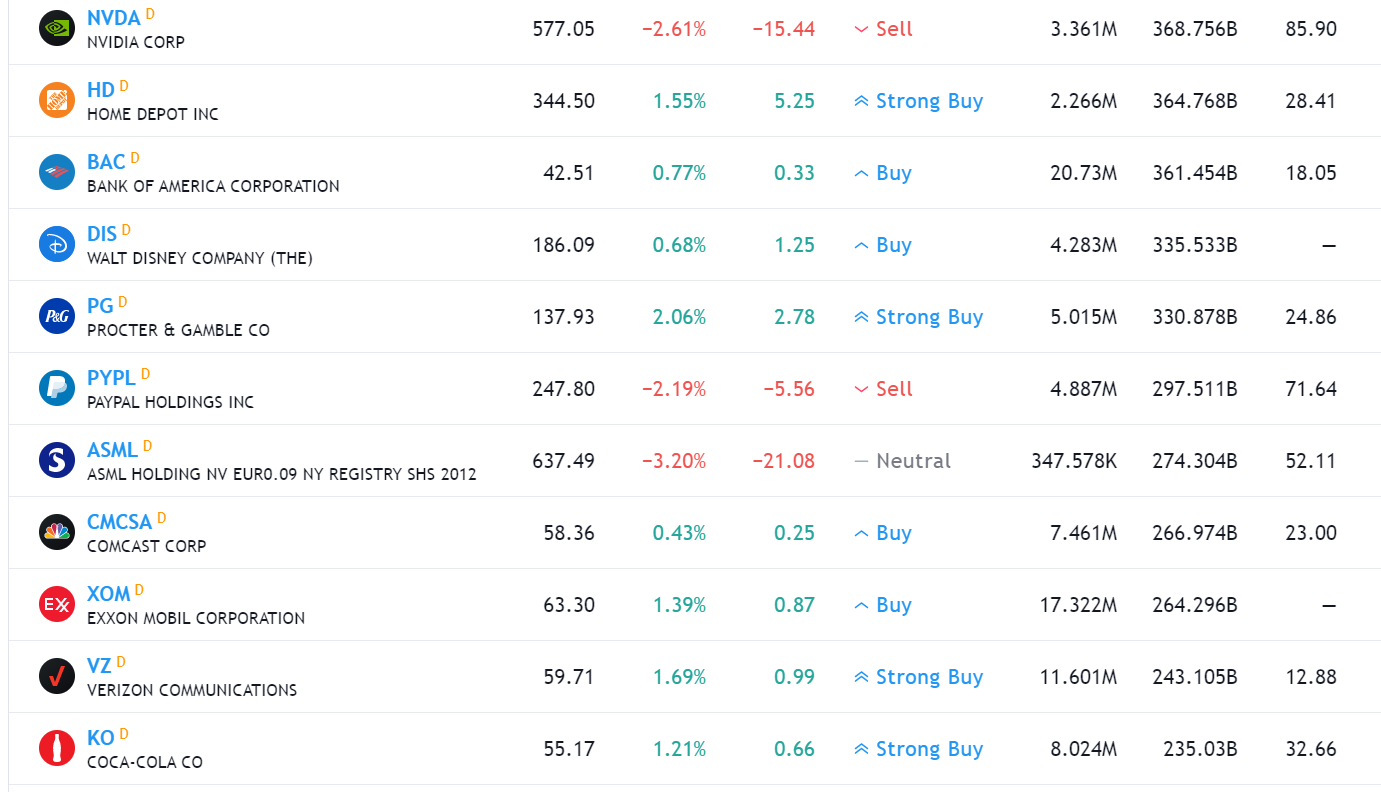This screenshot has height=792, width=1381.
Task: Click the Verizon checkmark logo icon
Action: (57, 676)
